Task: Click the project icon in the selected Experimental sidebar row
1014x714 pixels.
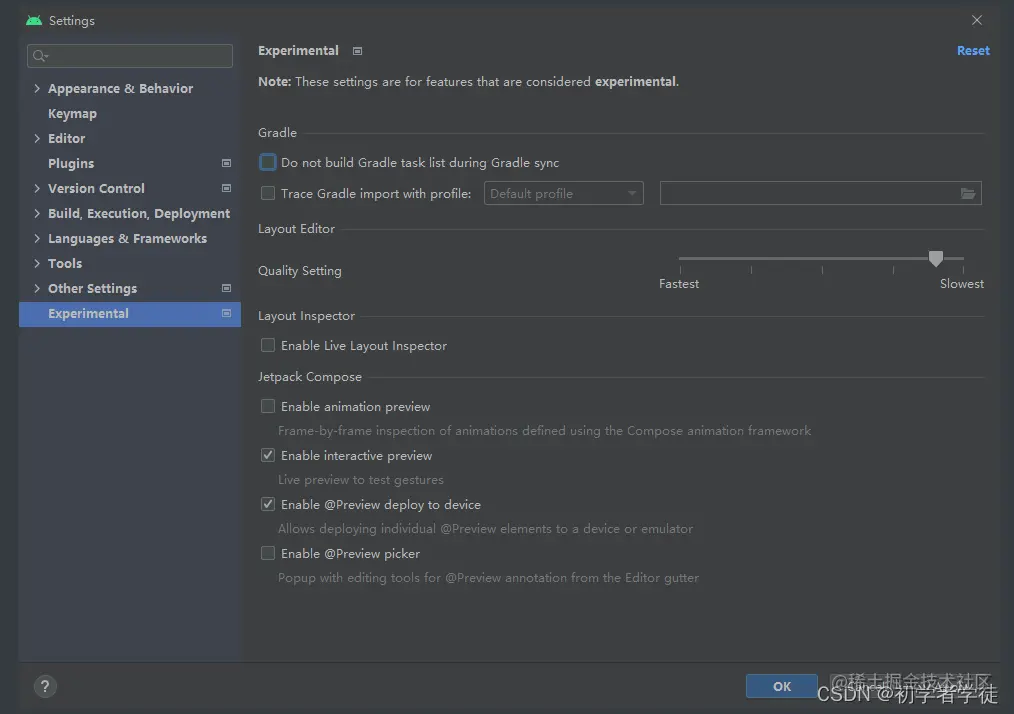Action: tap(226, 313)
